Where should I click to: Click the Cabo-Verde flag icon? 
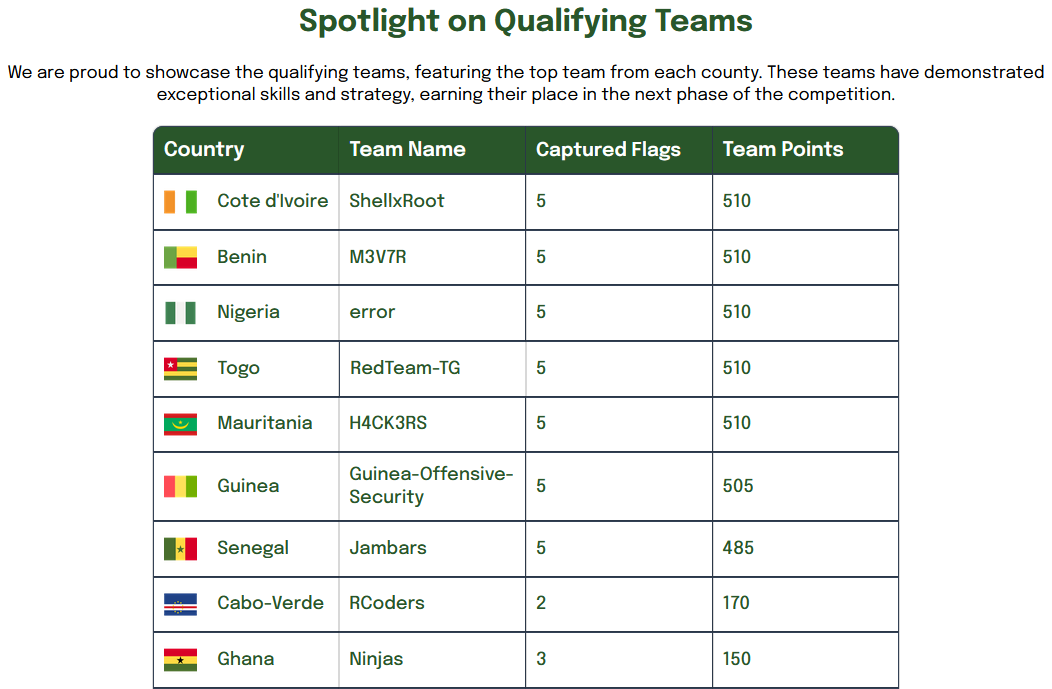(180, 604)
